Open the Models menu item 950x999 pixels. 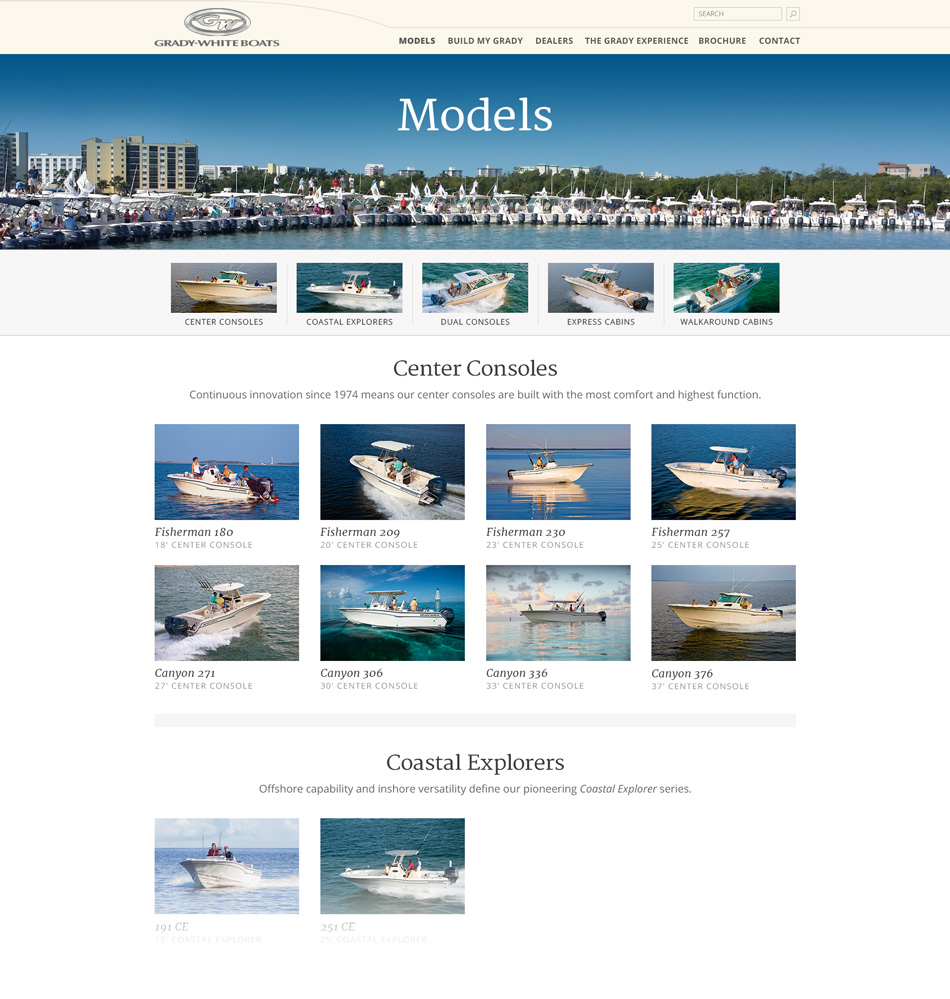[417, 41]
